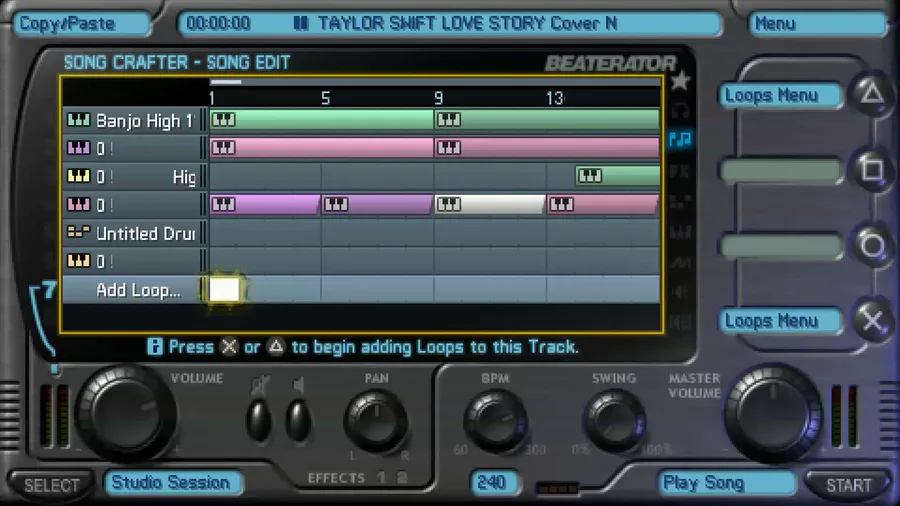Select the white loop clip at bar 9
900x506 pixels.
(x=490, y=204)
